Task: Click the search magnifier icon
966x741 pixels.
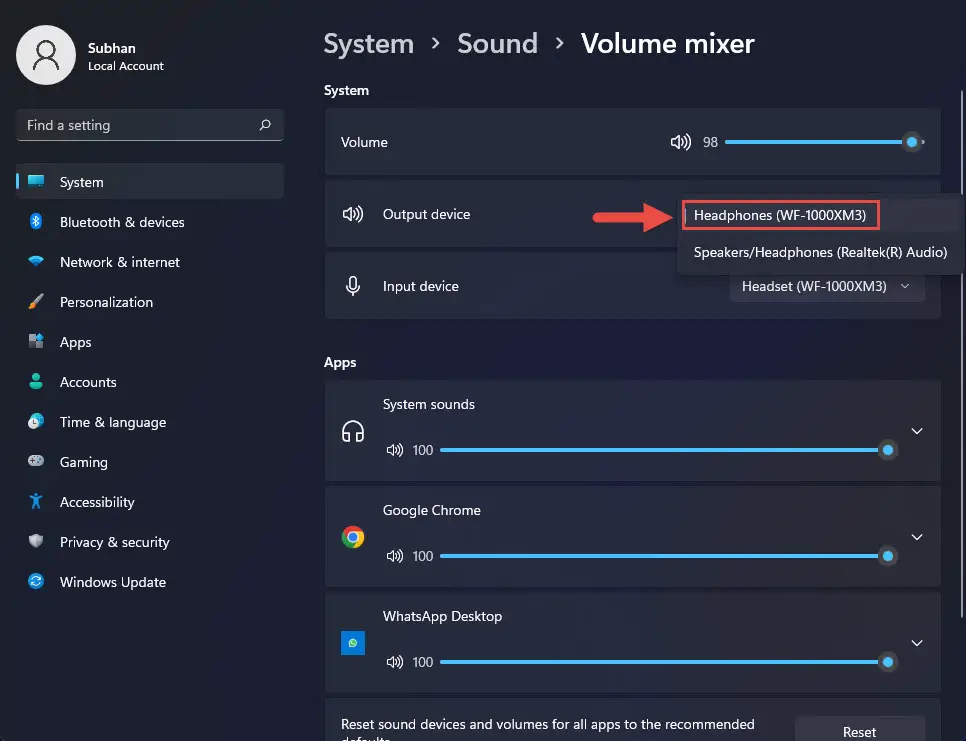Action: [x=265, y=125]
